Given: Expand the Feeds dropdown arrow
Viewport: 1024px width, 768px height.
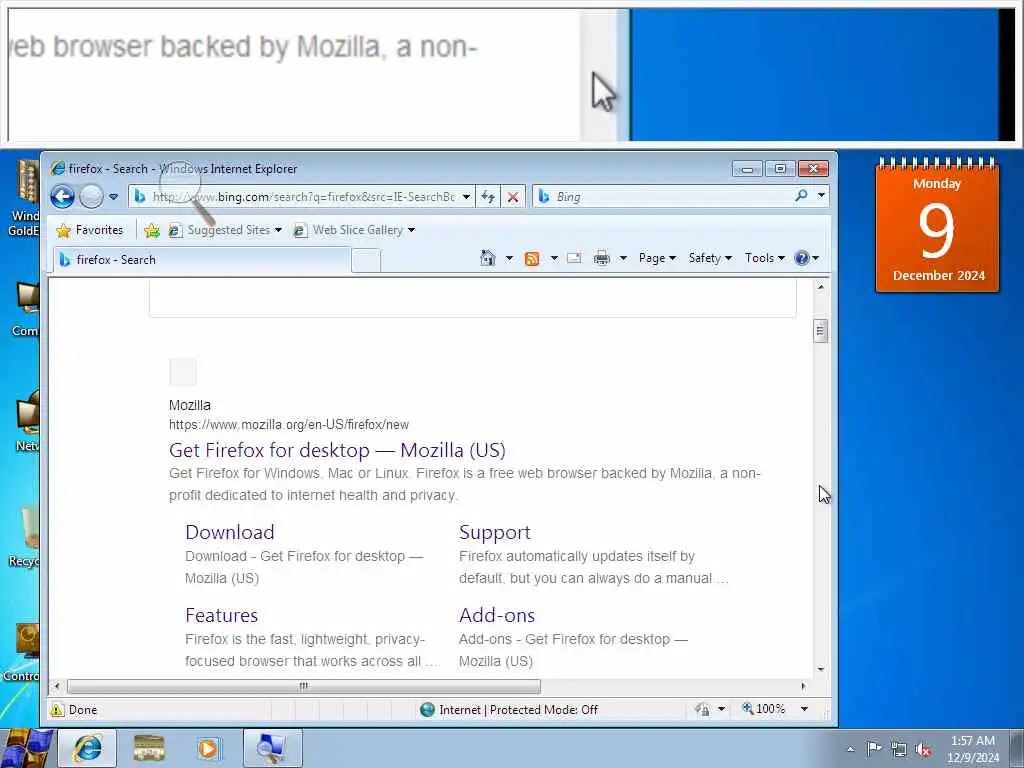Looking at the screenshot, I should [x=554, y=258].
